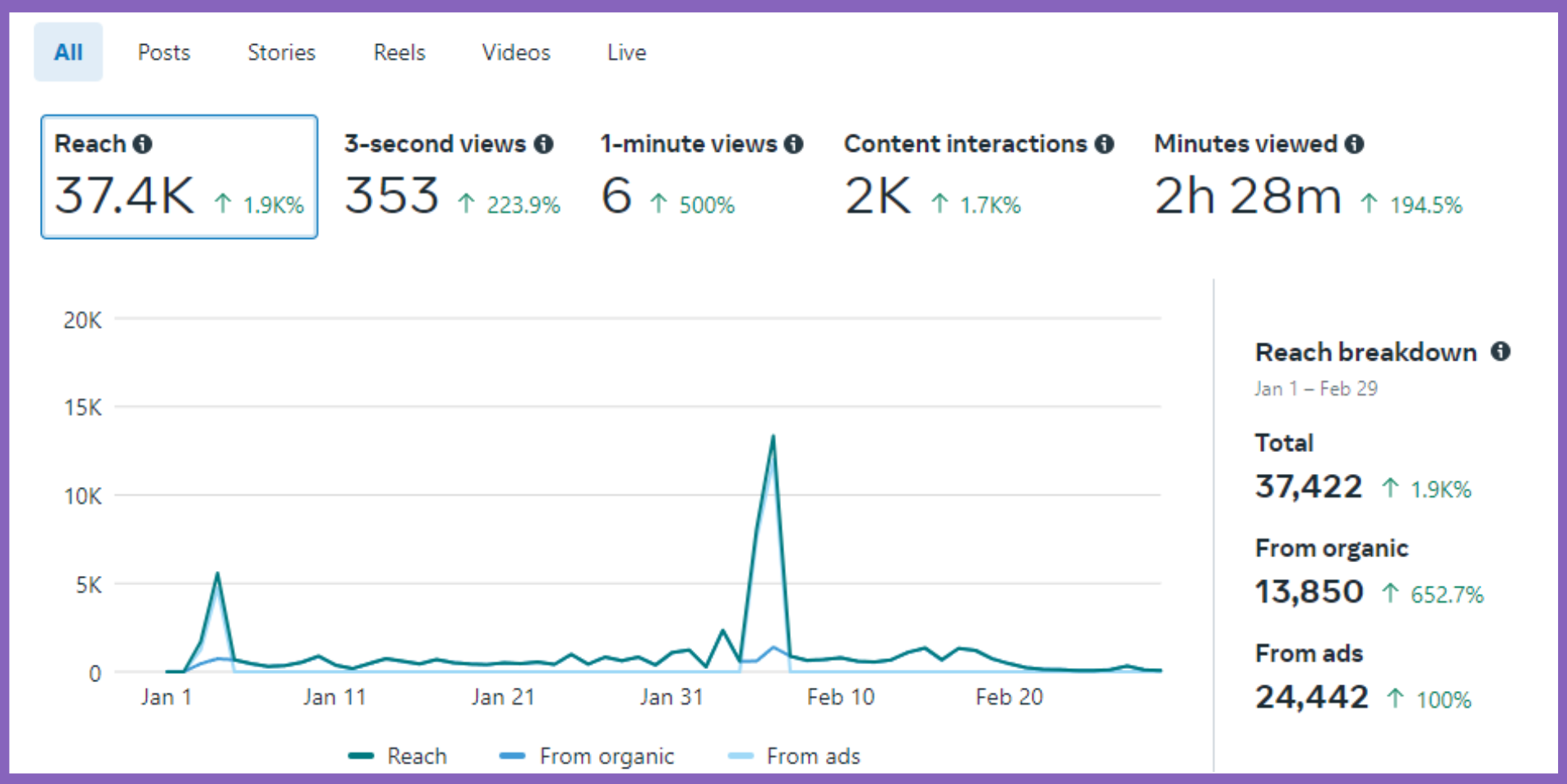Image resolution: width=1567 pixels, height=784 pixels.
Task: Click the 223.9% views increase figure
Action: 524,205
